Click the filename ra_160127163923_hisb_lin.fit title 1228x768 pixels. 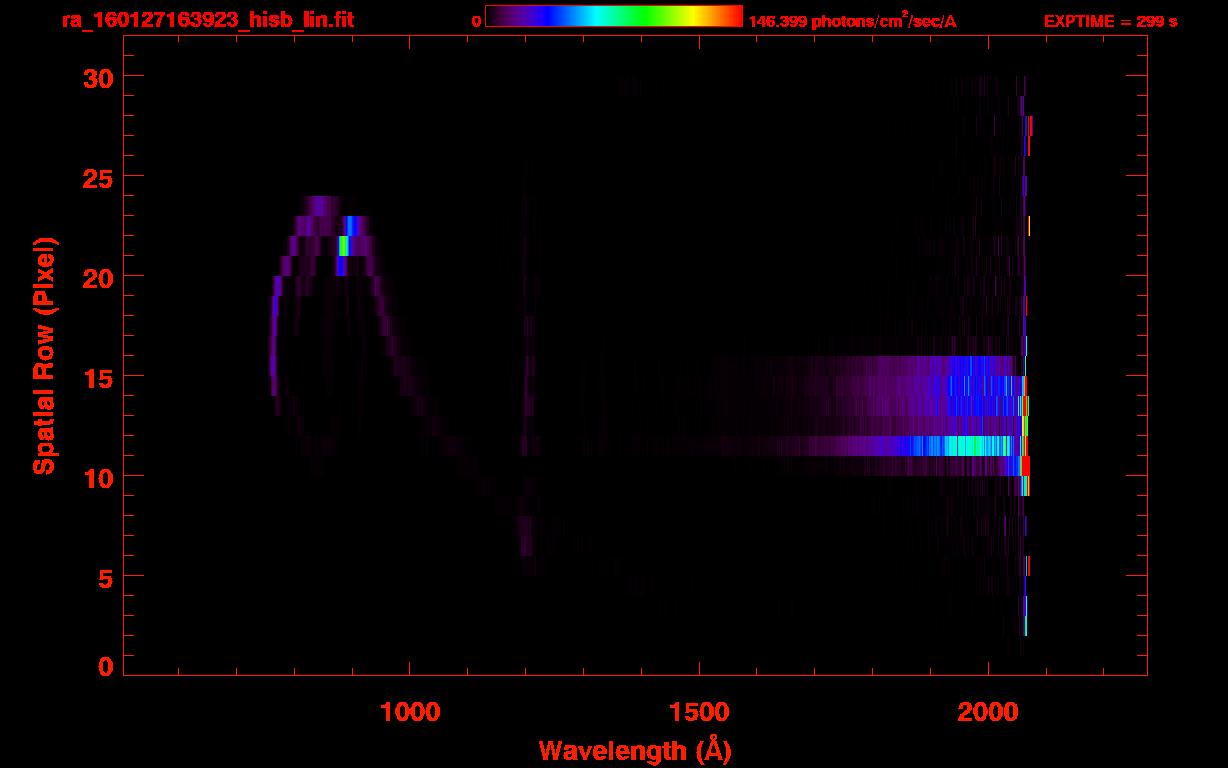pyautogui.click(x=207, y=20)
